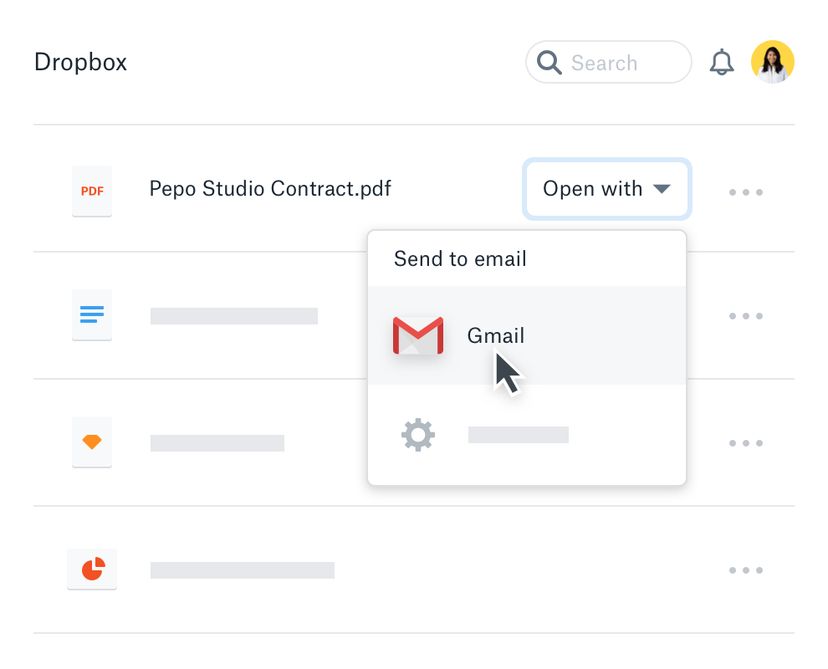Screen dimensions: 828x669
Task: Open the three-dot menu for the pie chart file
Action: pyautogui.click(x=746, y=569)
